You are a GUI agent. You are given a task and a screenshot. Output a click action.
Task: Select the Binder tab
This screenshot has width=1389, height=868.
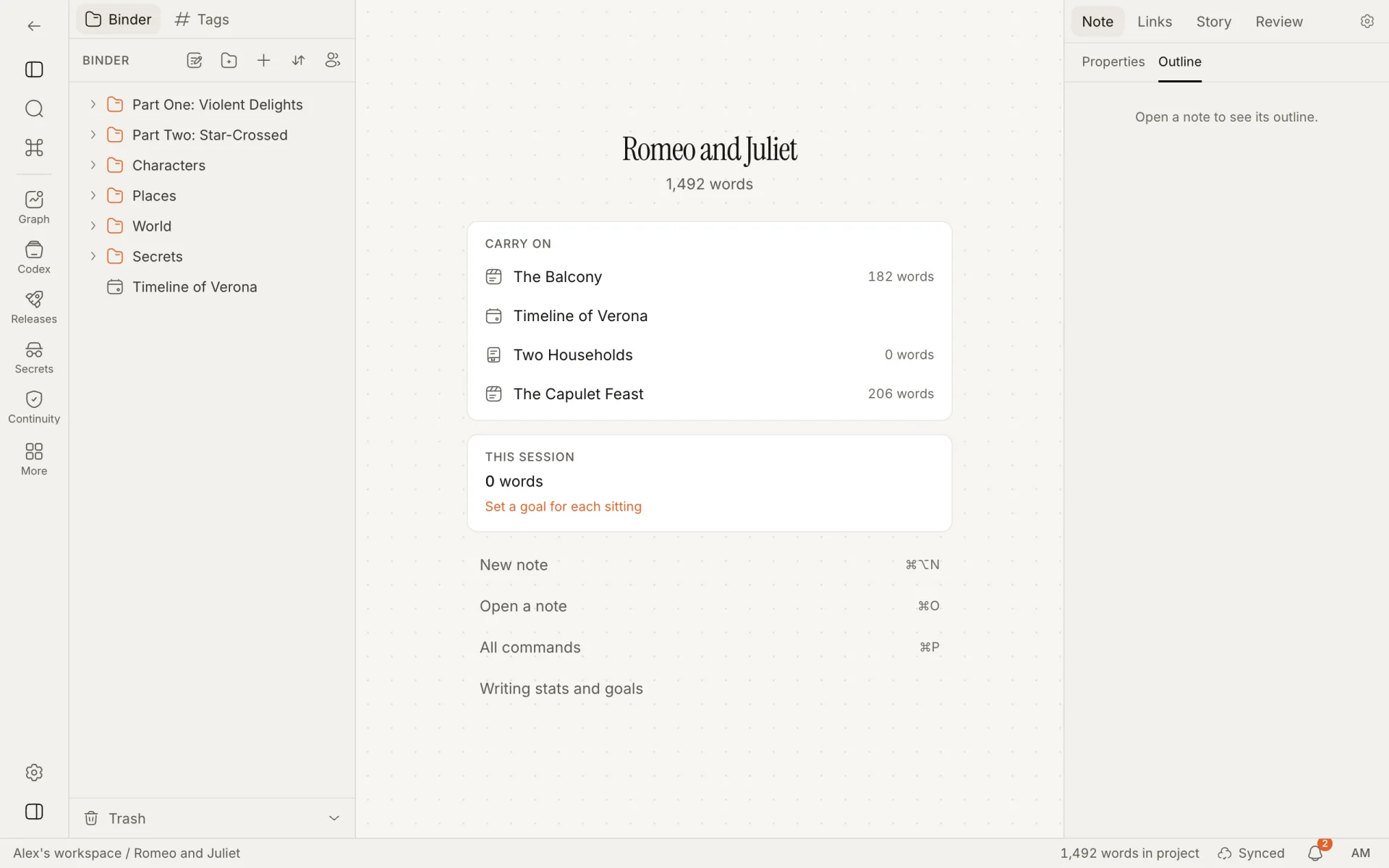119,20
